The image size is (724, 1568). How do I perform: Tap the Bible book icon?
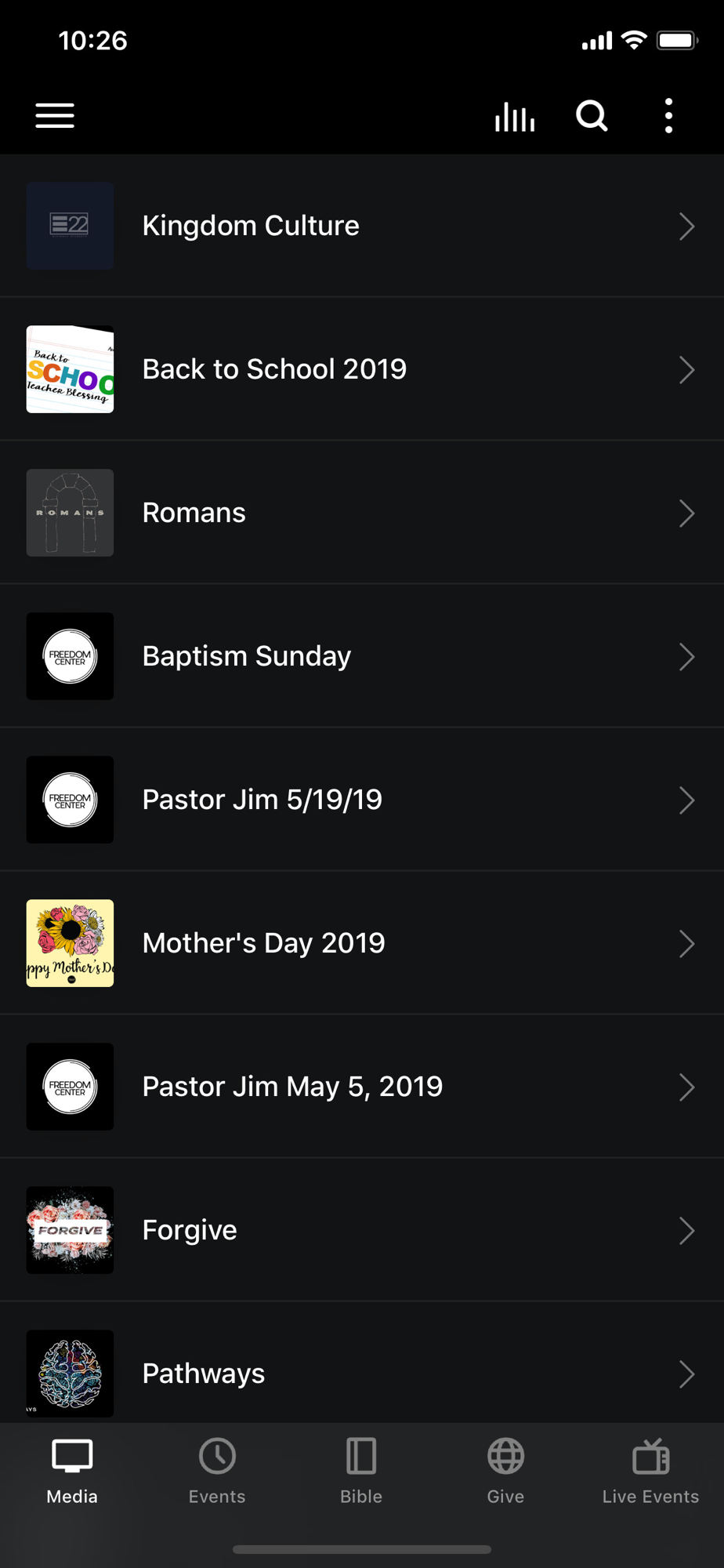point(361,1457)
